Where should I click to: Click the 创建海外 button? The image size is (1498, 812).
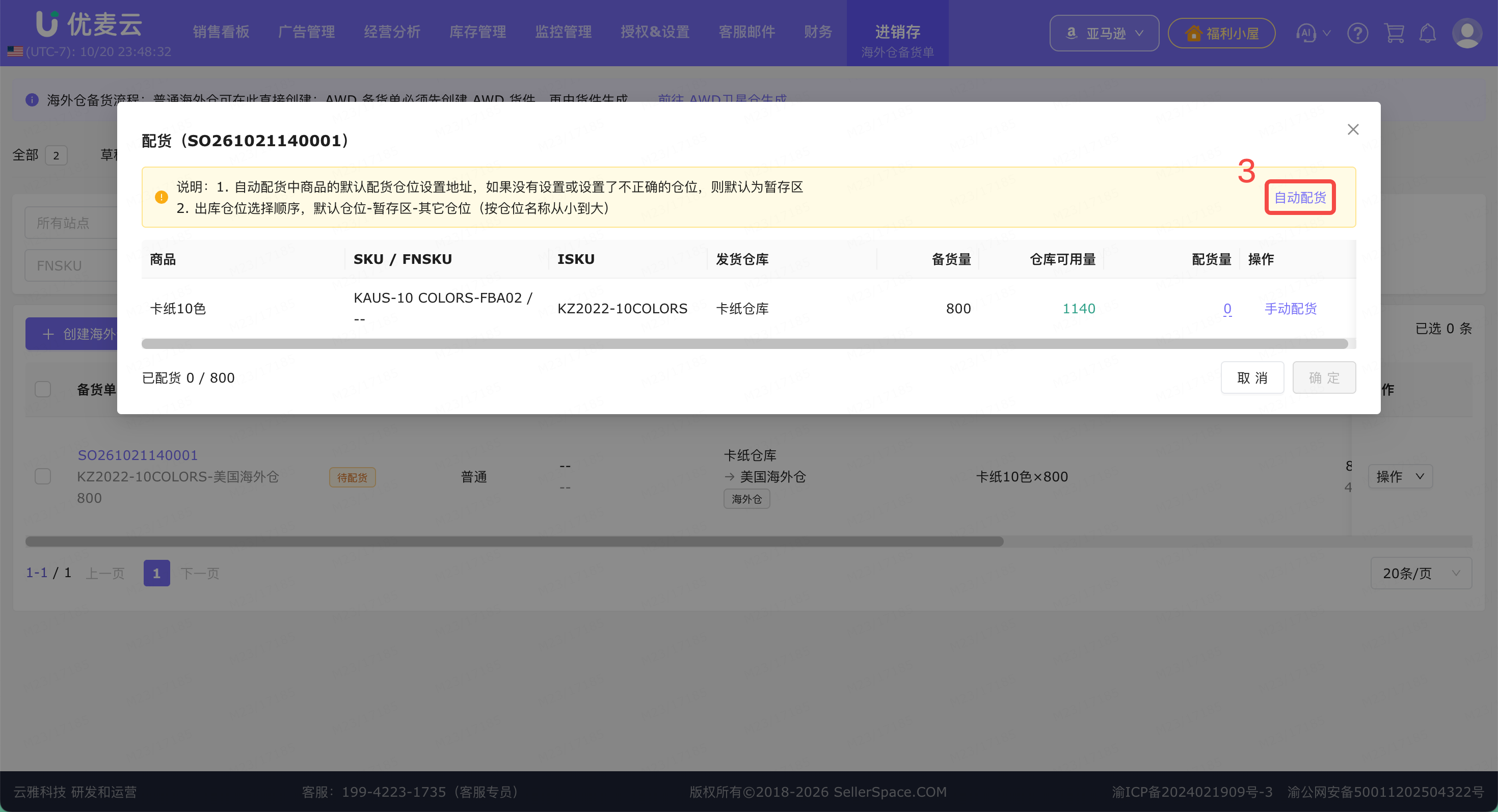tap(71, 334)
